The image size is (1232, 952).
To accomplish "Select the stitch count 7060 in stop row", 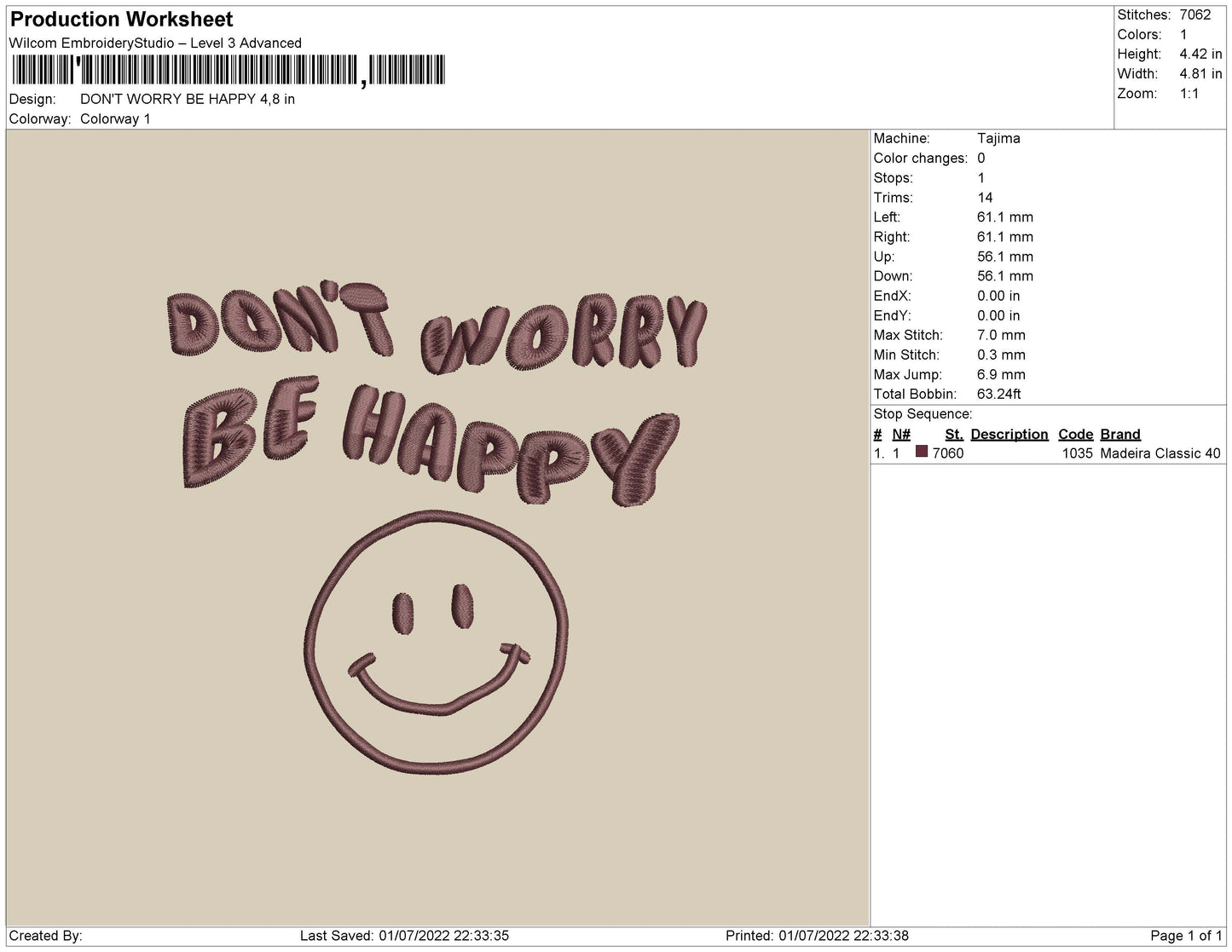I will tap(948, 453).
